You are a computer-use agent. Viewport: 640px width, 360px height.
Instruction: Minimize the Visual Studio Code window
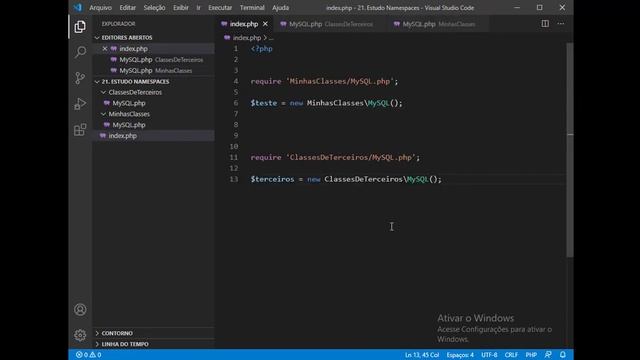517,7
